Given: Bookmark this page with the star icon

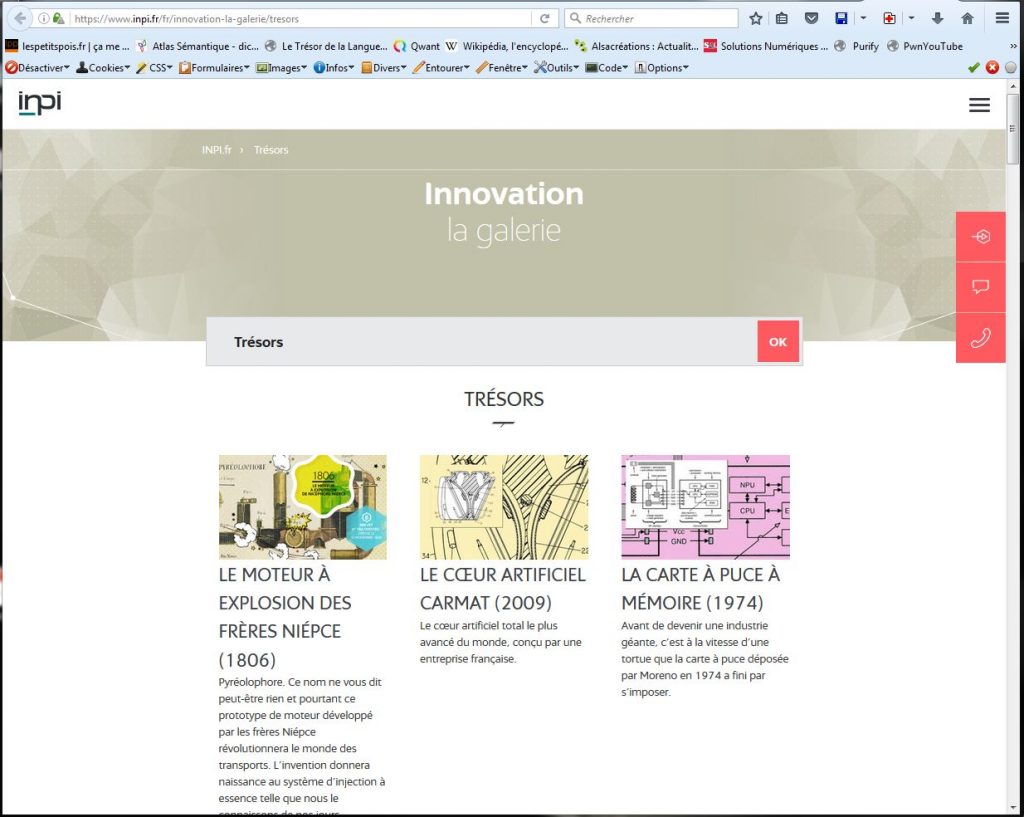Looking at the screenshot, I should (x=756, y=18).
